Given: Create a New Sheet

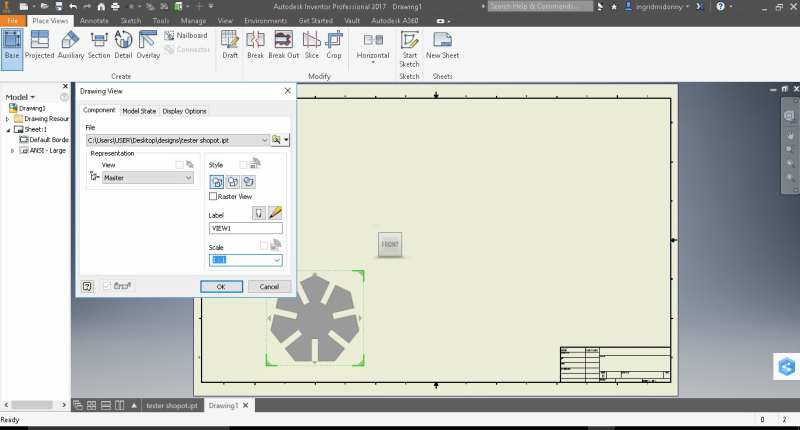Looking at the screenshot, I should (x=442, y=46).
